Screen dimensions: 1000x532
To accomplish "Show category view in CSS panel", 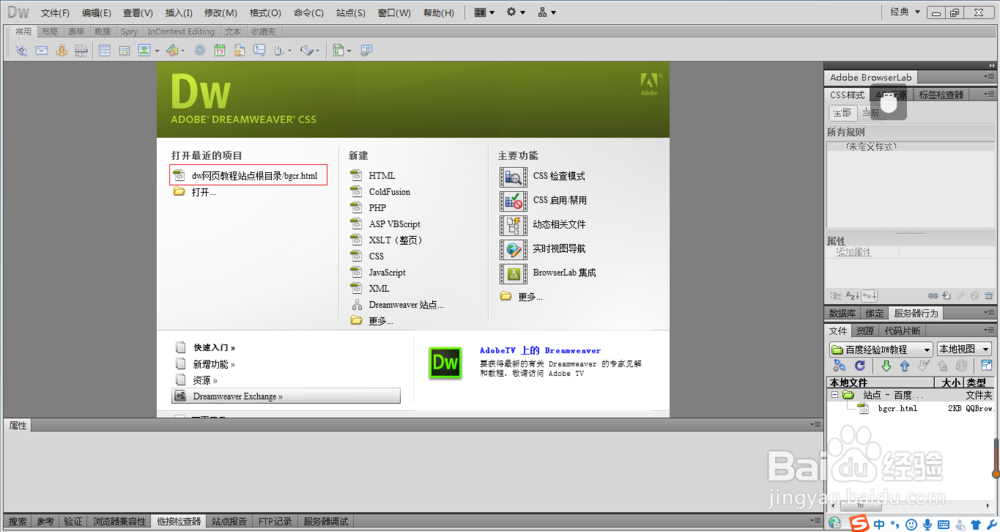I will pyautogui.click(x=835, y=296).
